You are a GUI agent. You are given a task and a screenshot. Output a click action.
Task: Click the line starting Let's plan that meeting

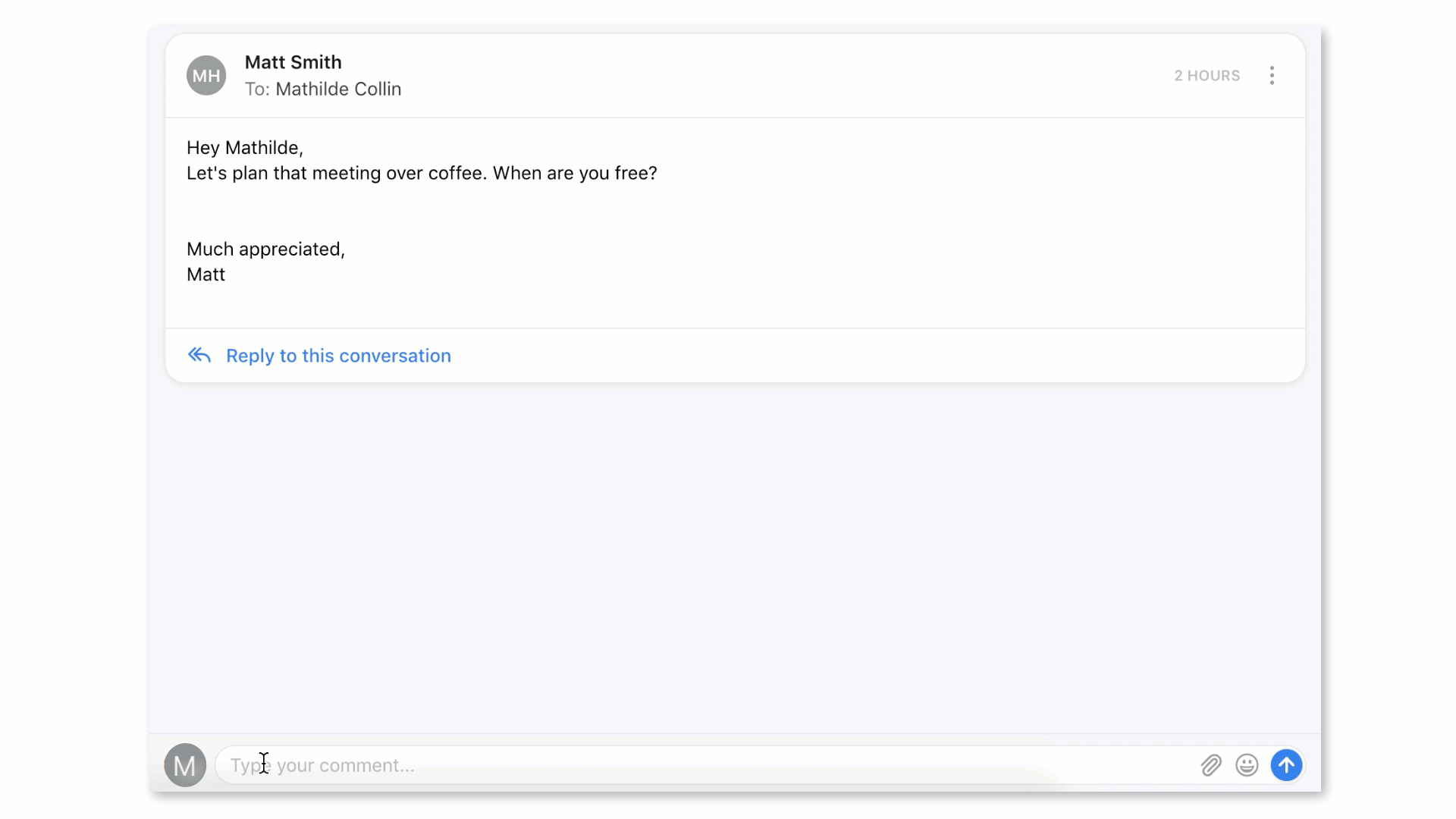422,173
